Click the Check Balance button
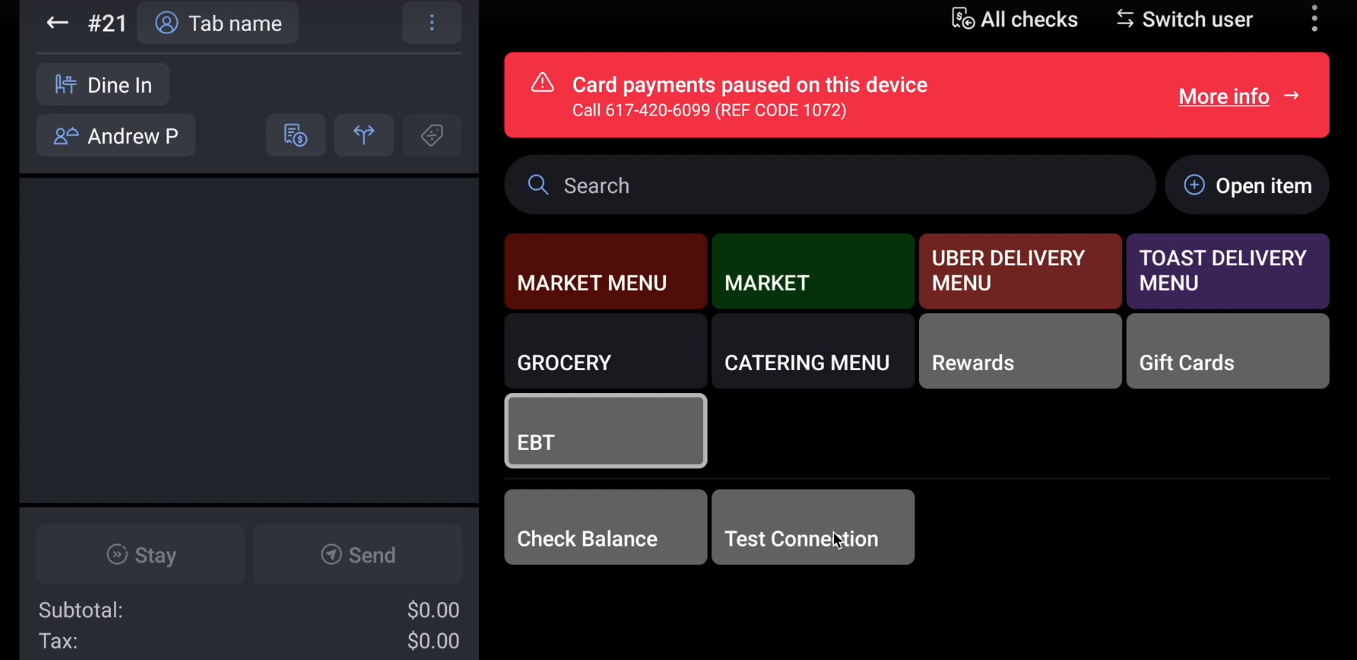Viewport: 1357px width, 660px height. coord(606,527)
